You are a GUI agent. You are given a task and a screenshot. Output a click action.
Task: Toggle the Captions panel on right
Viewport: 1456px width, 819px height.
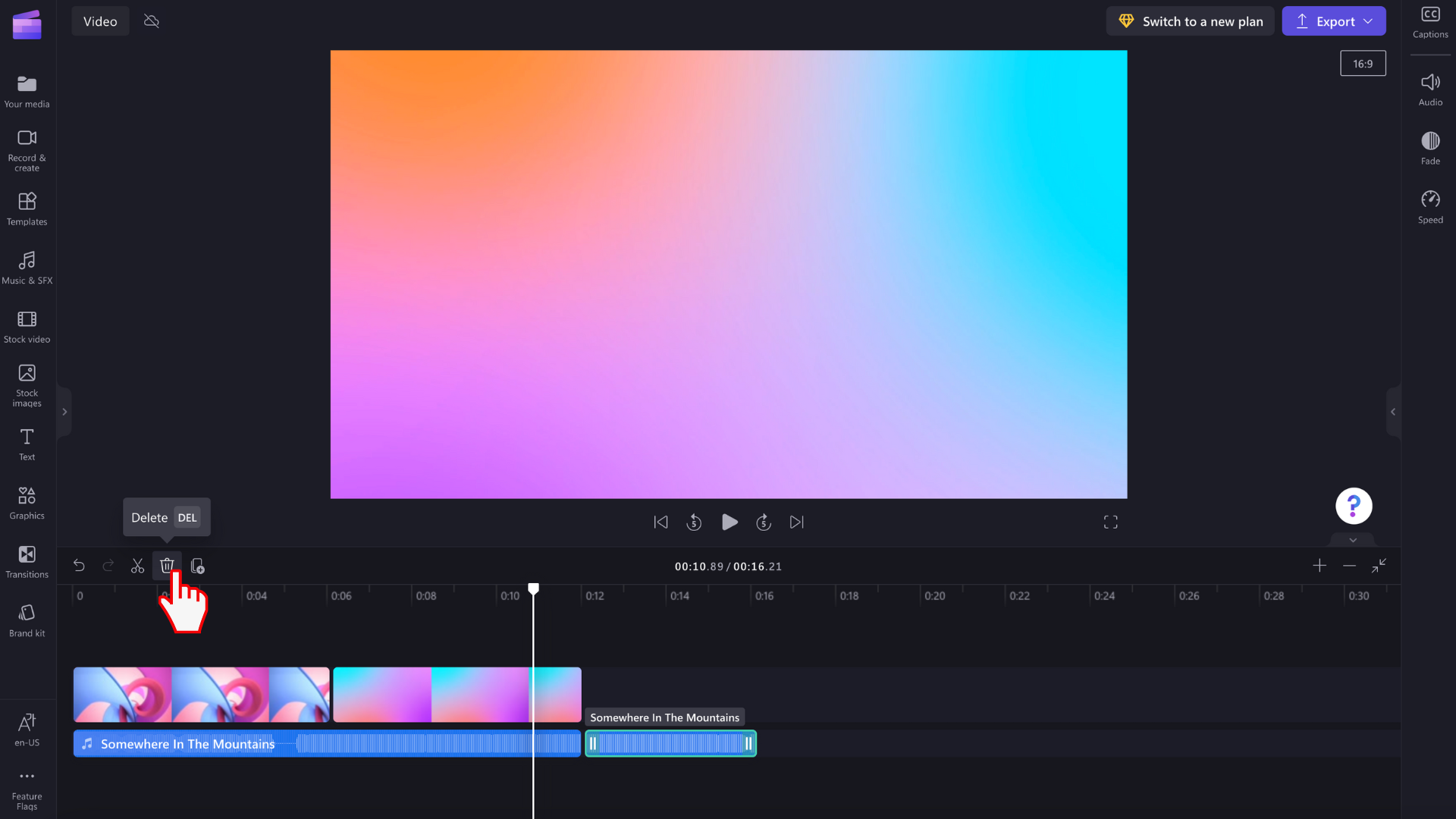click(1430, 21)
